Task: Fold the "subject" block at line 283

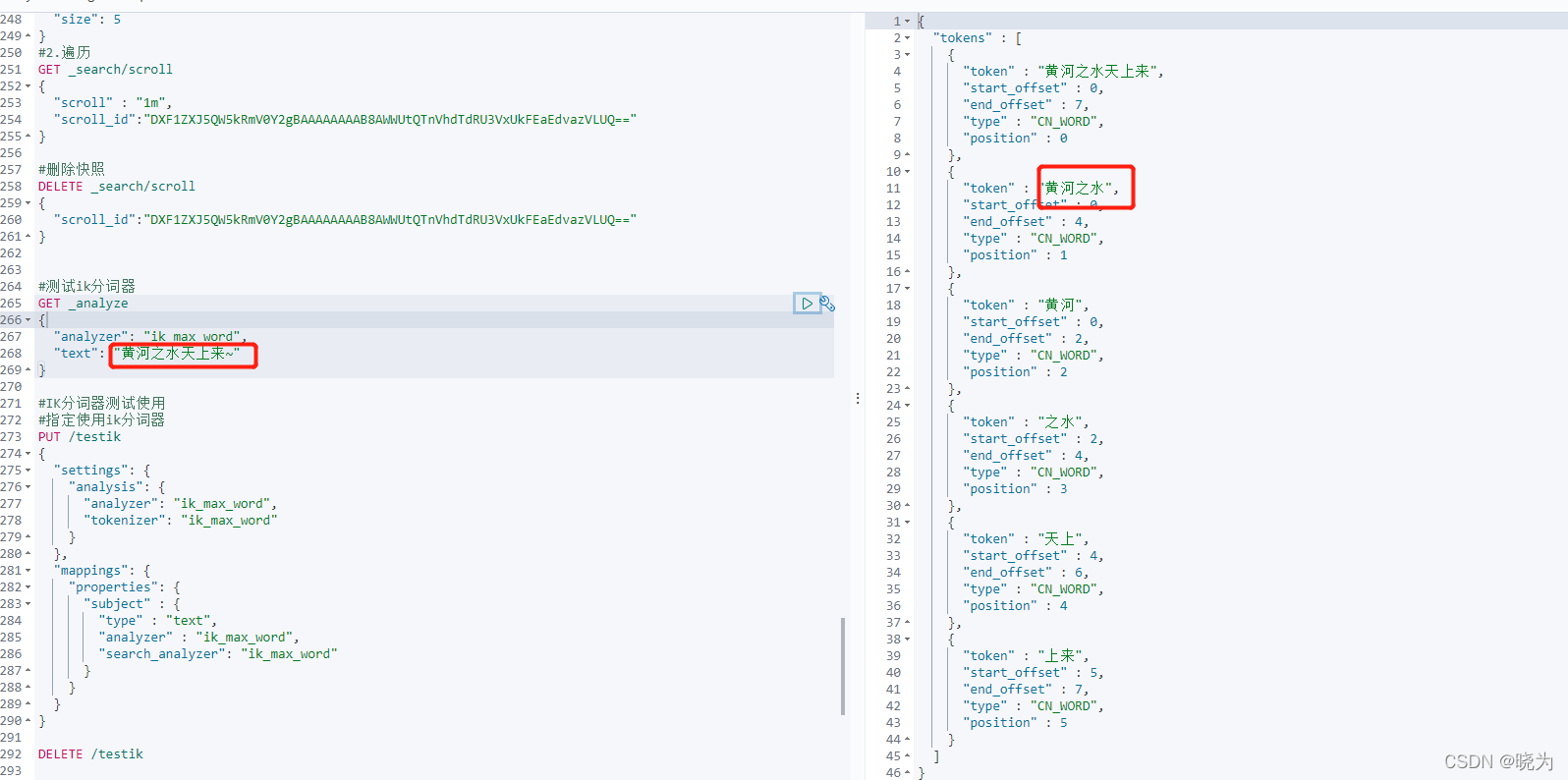Action: 28,604
